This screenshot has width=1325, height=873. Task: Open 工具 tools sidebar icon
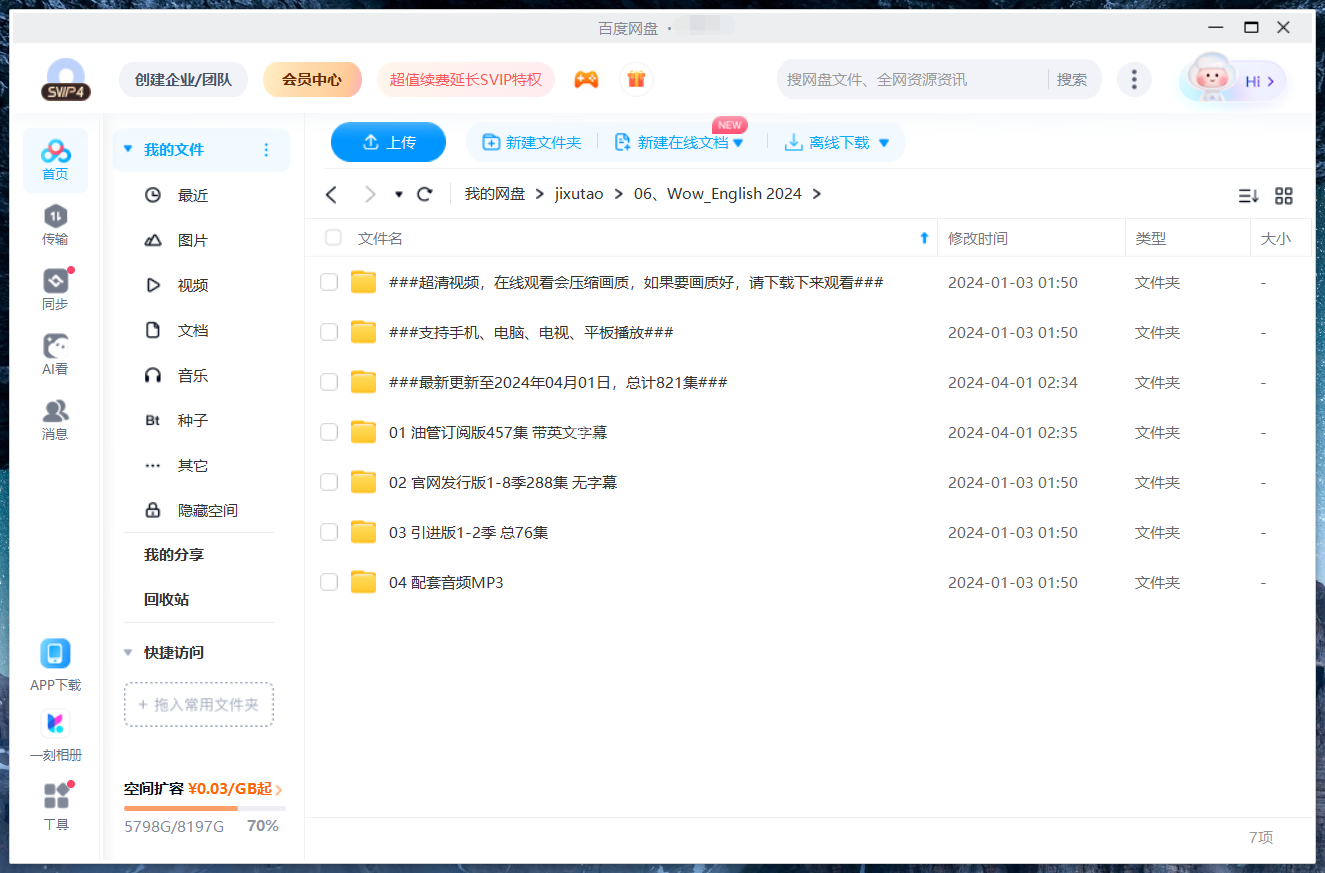[x=55, y=806]
